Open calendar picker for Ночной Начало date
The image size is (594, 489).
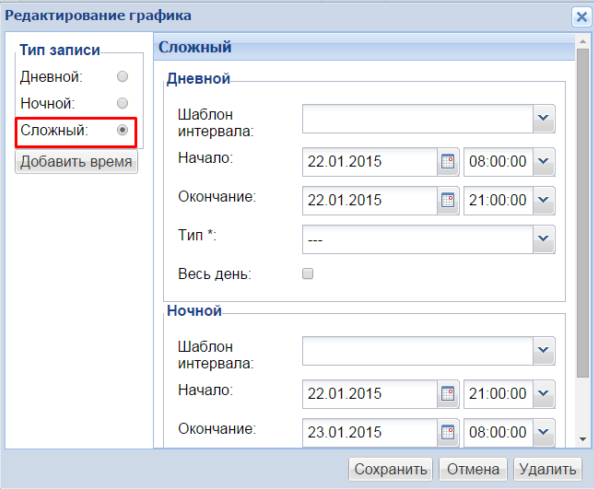coord(448,394)
